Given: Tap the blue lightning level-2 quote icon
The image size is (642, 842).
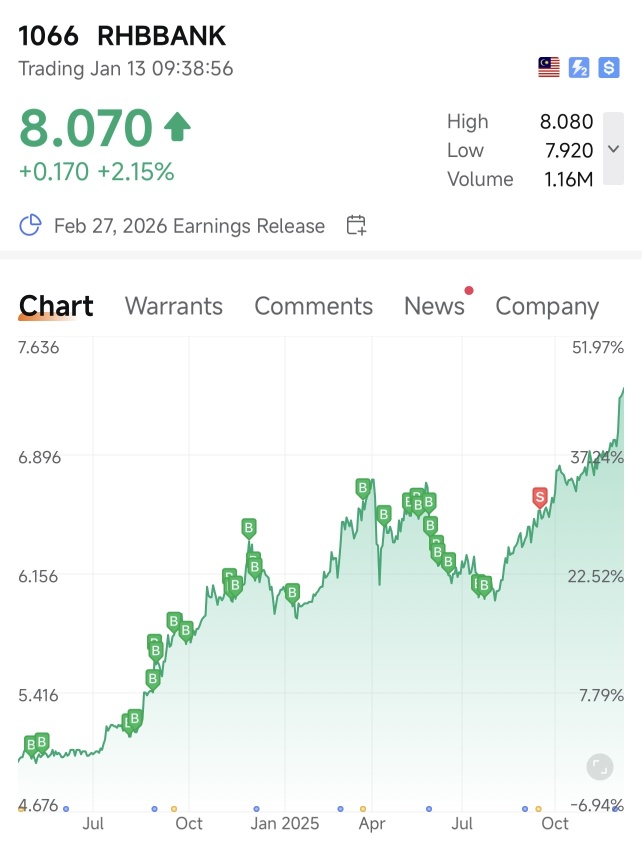Looking at the screenshot, I should click(579, 68).
